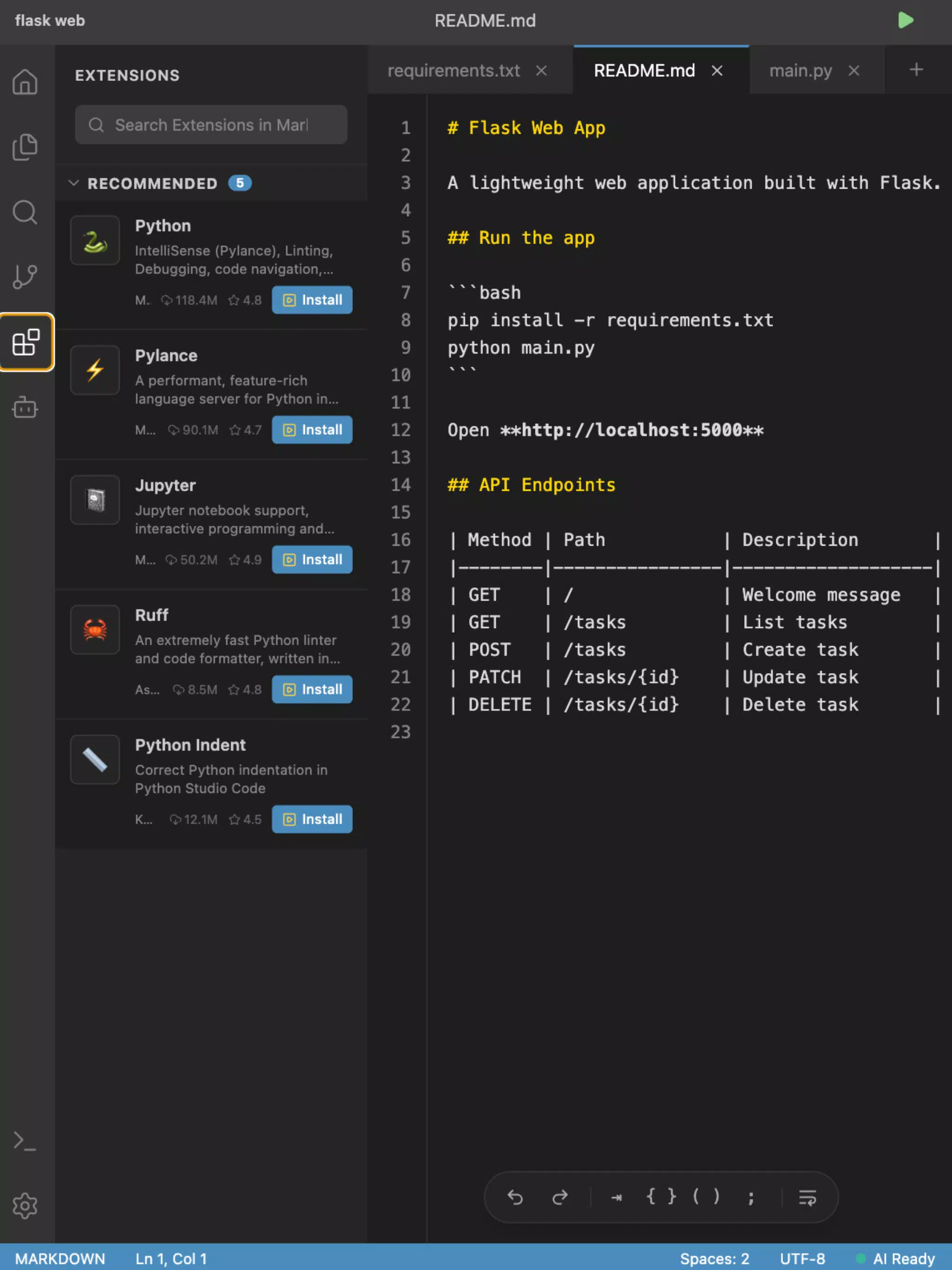Image resolution: width=952 pixels, height=1270 pixels.
Task: Click line number 23 in gutter
Action: coord(401,731)
